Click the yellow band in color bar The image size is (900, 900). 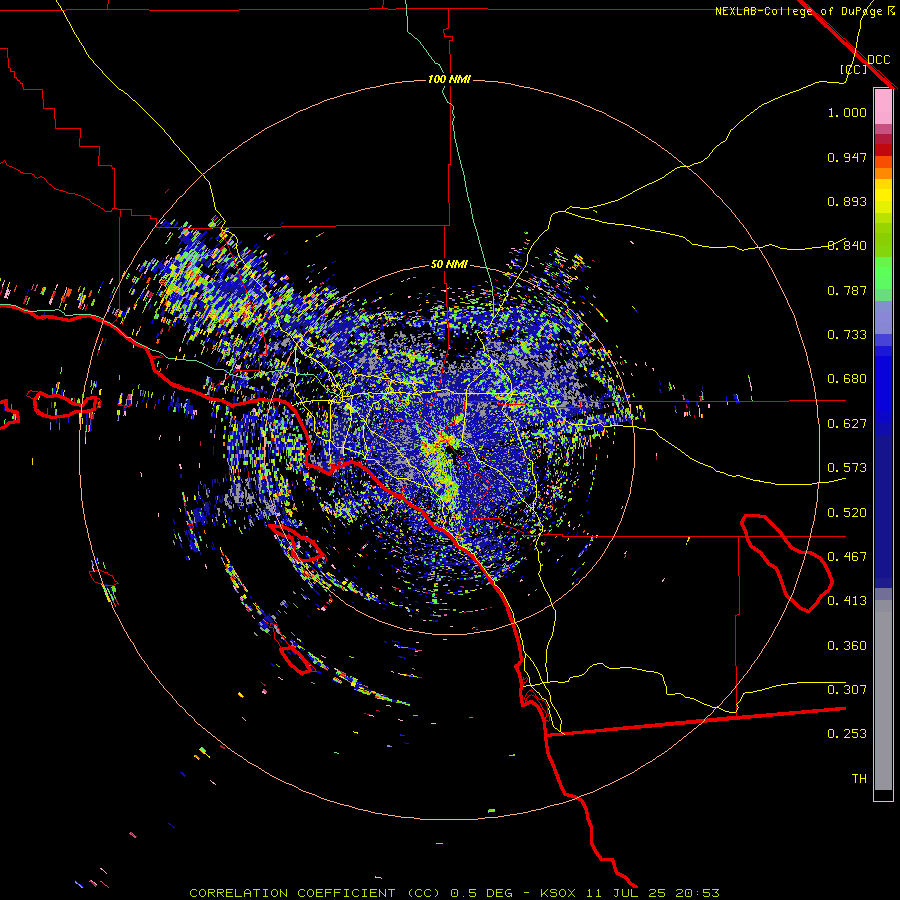click(x=883, y=197)
